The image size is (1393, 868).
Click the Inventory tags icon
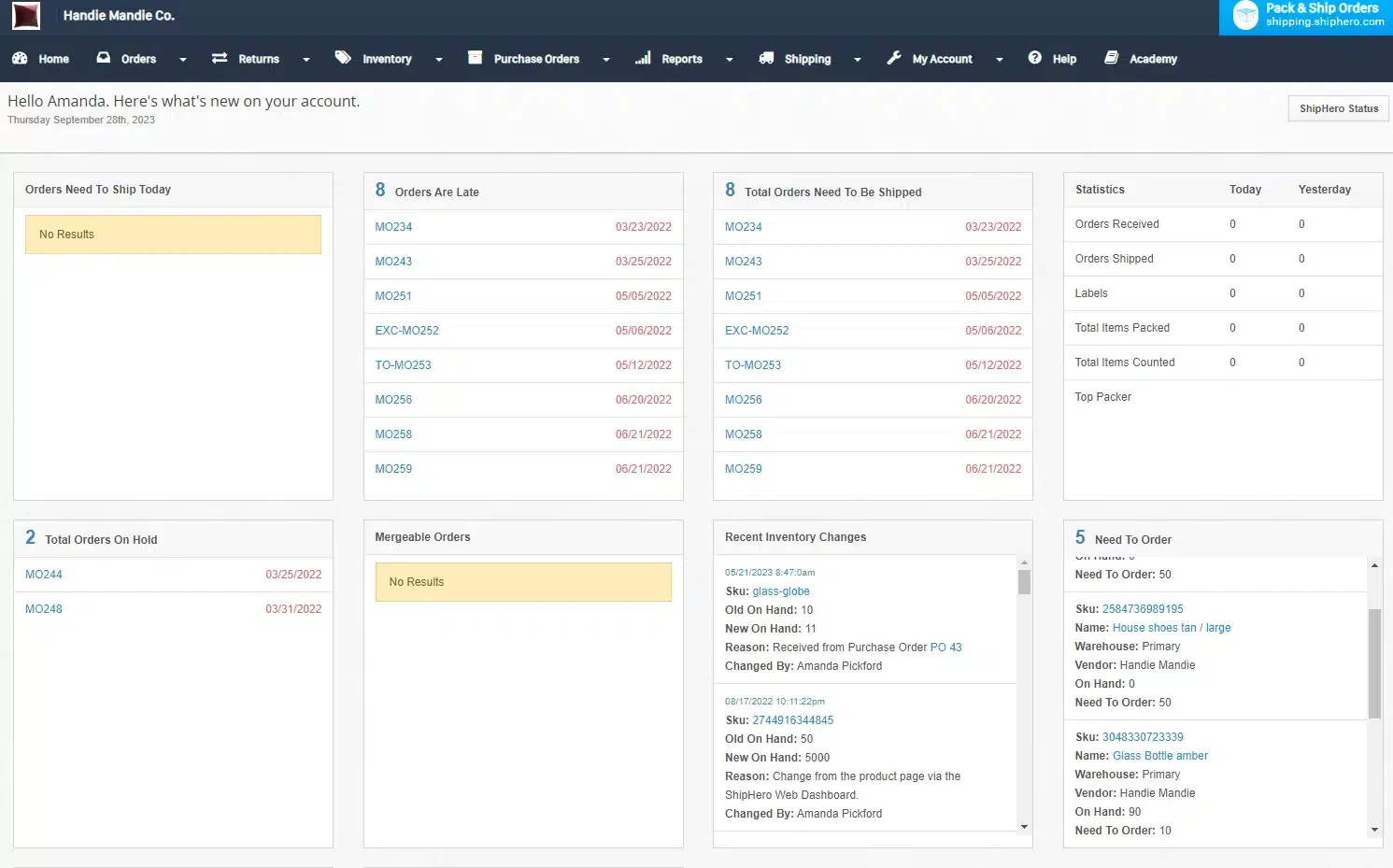[x=343, y=58]
